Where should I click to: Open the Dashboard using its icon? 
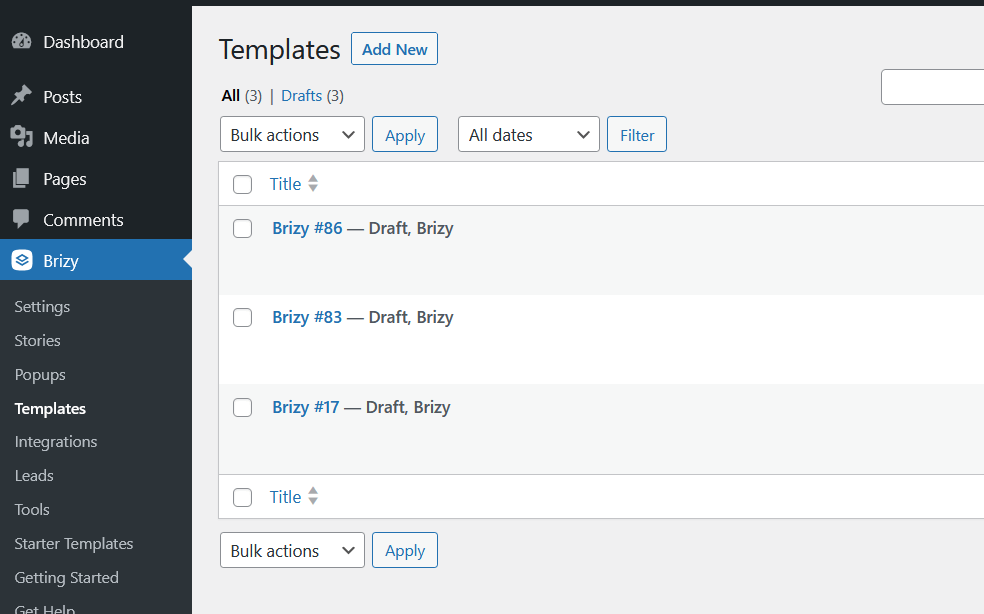pyautogui.click(x=22, y=41)
